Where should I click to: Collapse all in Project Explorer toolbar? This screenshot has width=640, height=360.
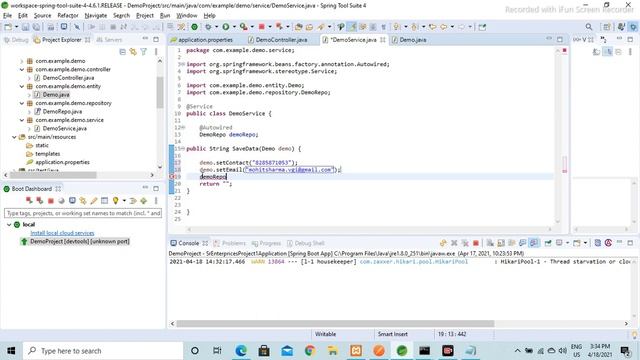(x=122, y=52)
